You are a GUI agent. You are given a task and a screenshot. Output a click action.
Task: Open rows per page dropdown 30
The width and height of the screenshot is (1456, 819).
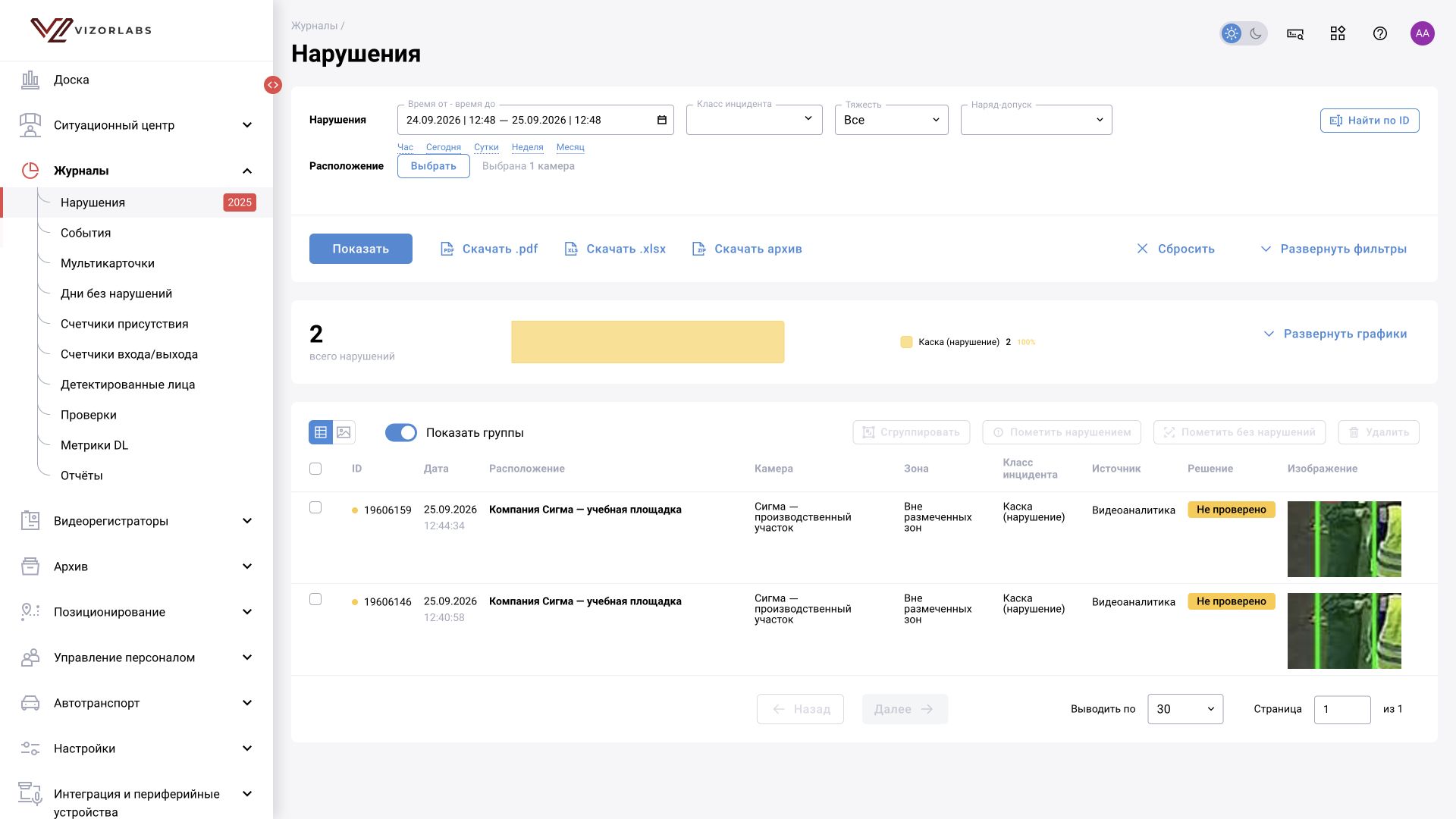click(1185, 709)
